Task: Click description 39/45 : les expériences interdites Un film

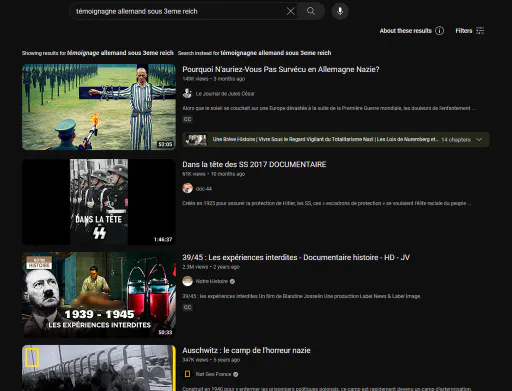Action: click(301, 296)
